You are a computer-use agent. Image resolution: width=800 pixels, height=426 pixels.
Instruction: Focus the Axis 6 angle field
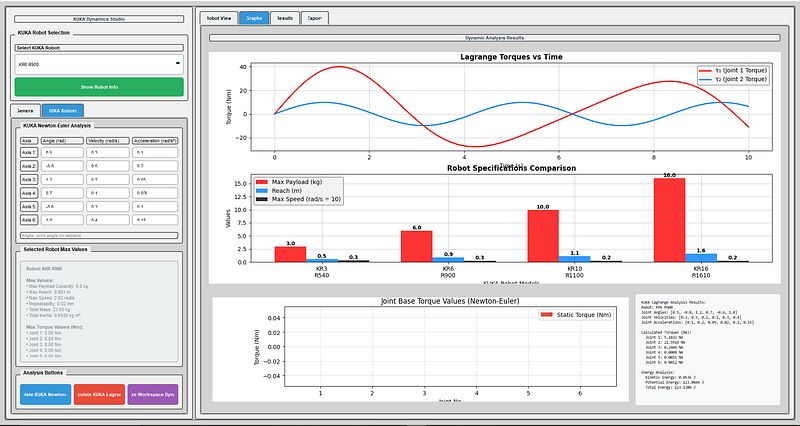point(61,219)
